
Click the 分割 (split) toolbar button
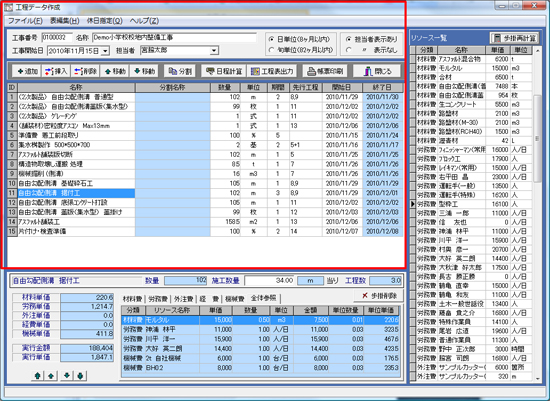point(180,71)
